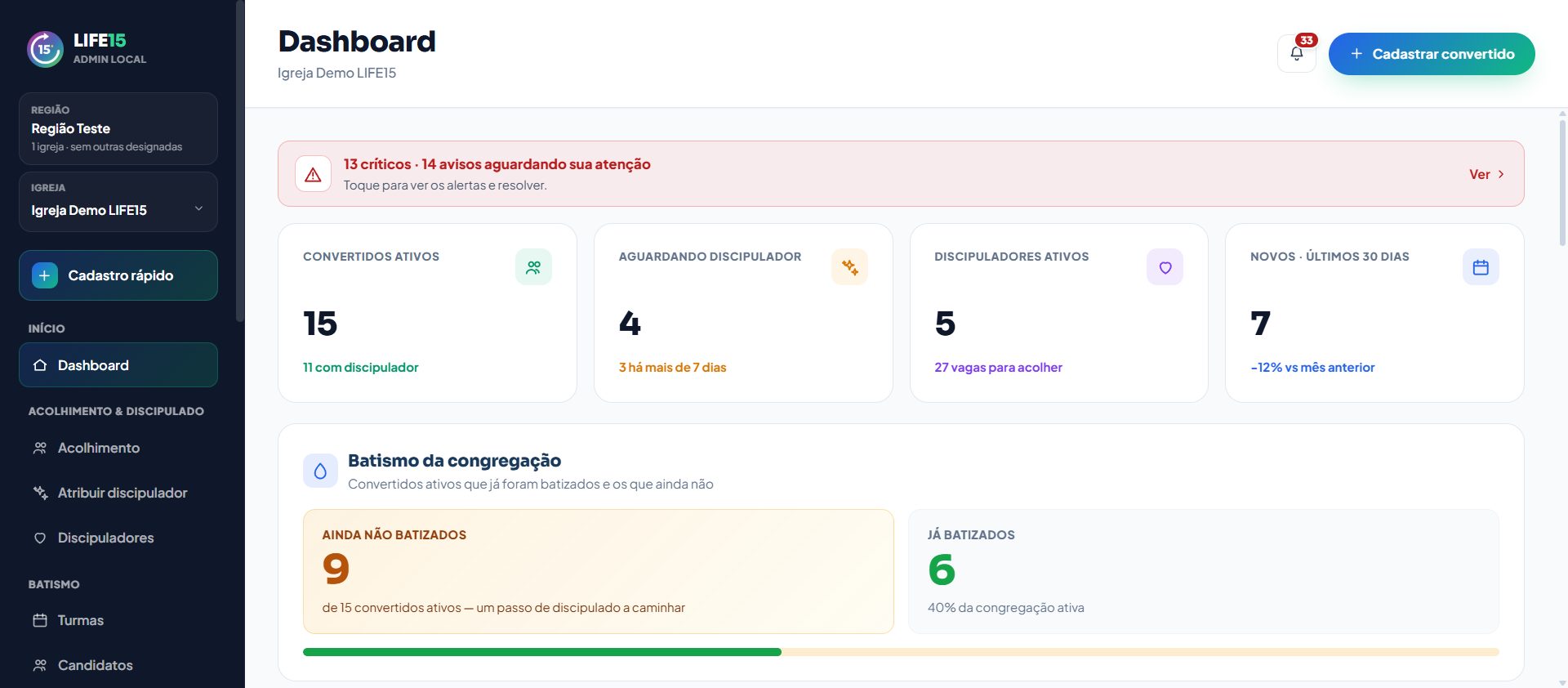
Task: Open Turmas under Batismo
Action: 118,620
